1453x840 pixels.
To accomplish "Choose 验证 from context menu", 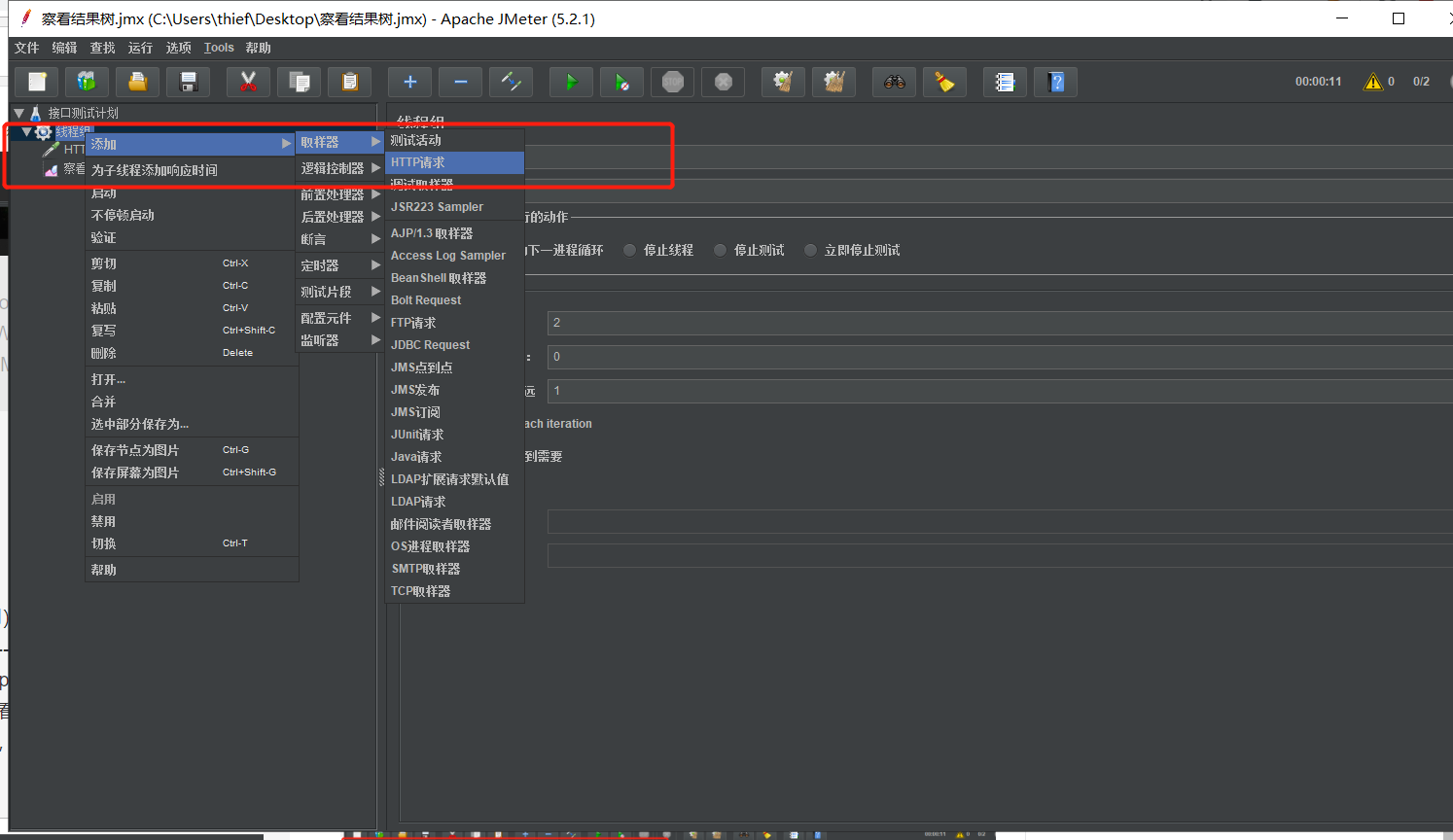I will pos(192,237).
